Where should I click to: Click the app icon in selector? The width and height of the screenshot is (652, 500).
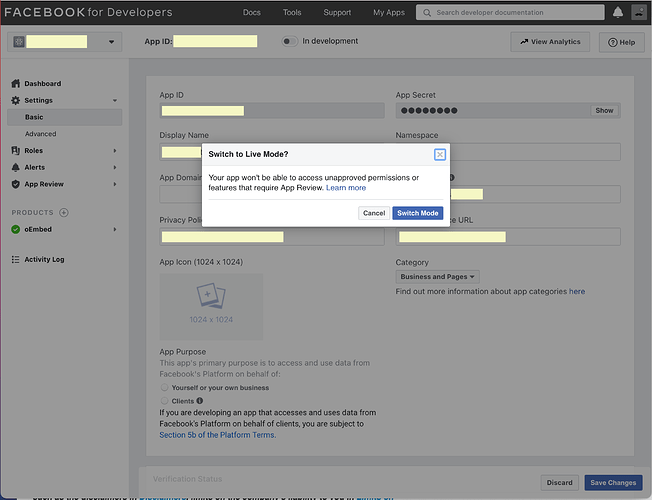coord(19,42)
